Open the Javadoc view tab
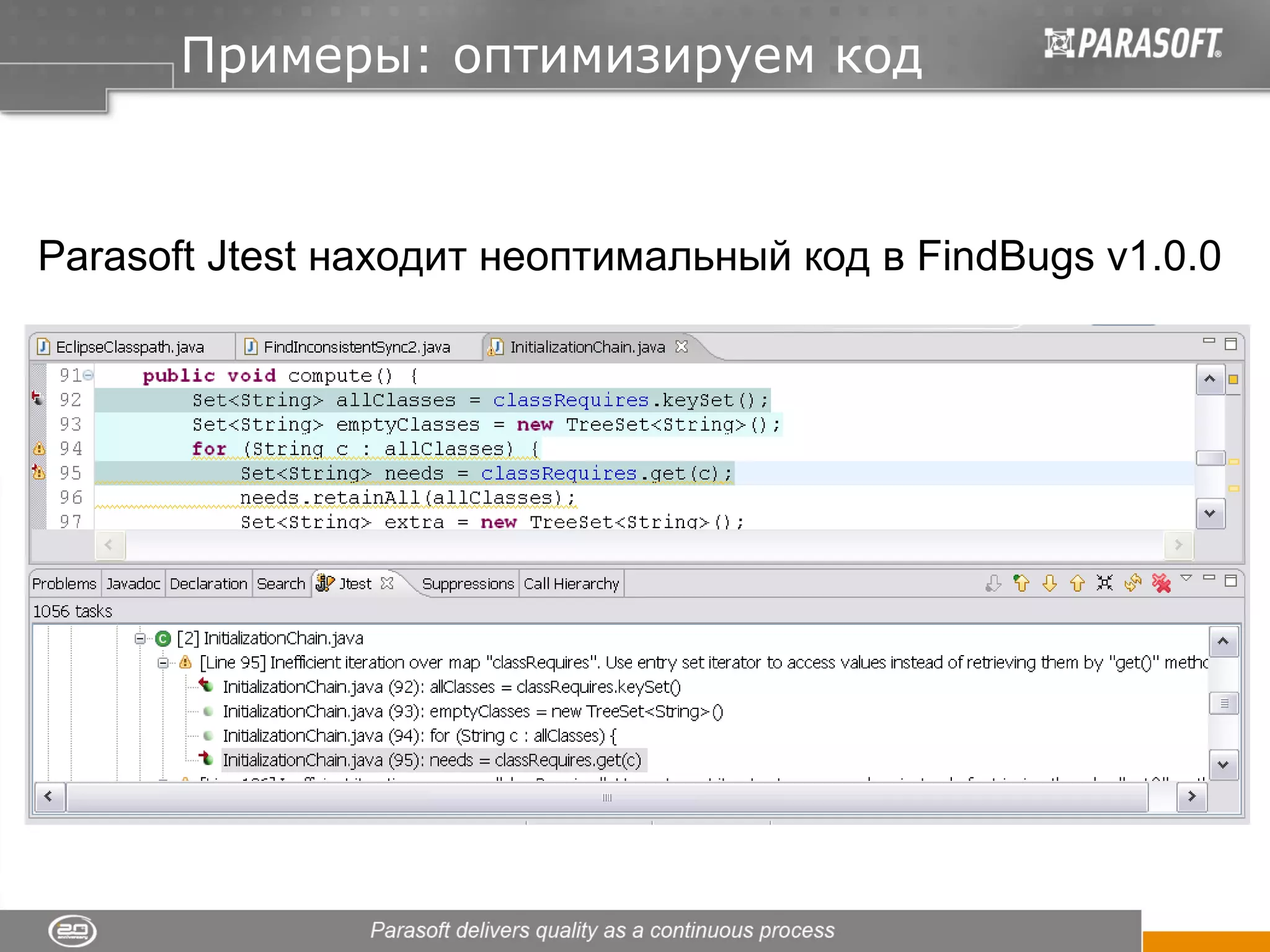This screenshot has height=952, width=1270. coord(133,584)
